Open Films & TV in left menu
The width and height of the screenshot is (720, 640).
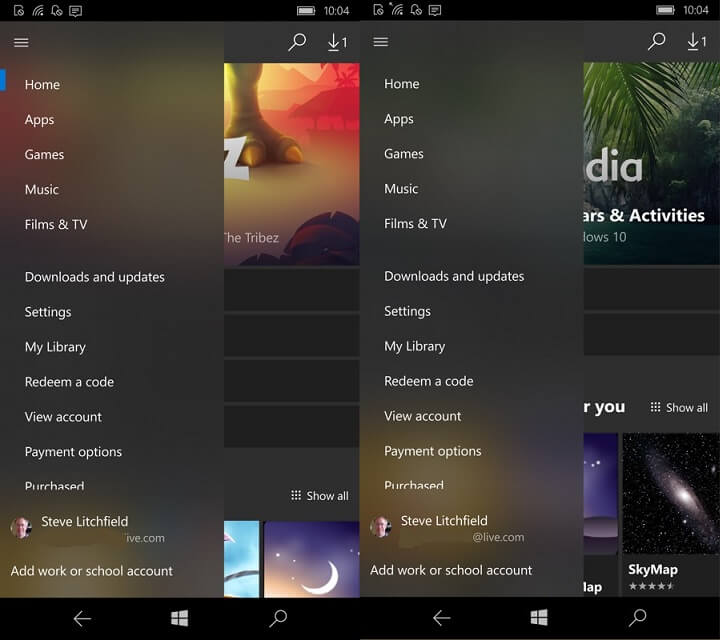tap(56, 225)
